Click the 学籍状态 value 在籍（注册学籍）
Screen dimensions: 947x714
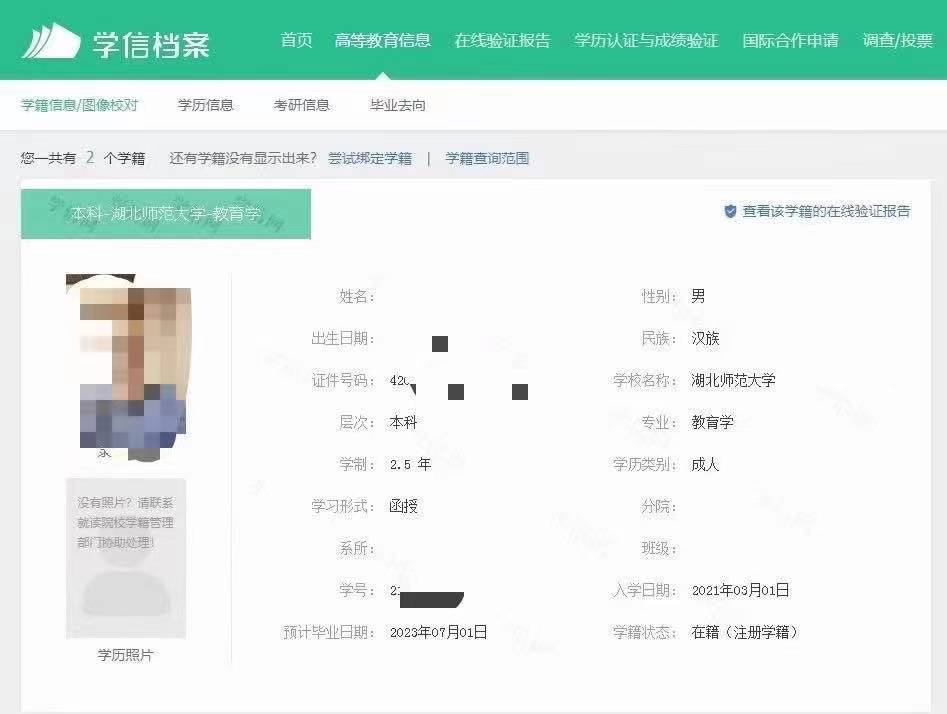tap(745, 632)
